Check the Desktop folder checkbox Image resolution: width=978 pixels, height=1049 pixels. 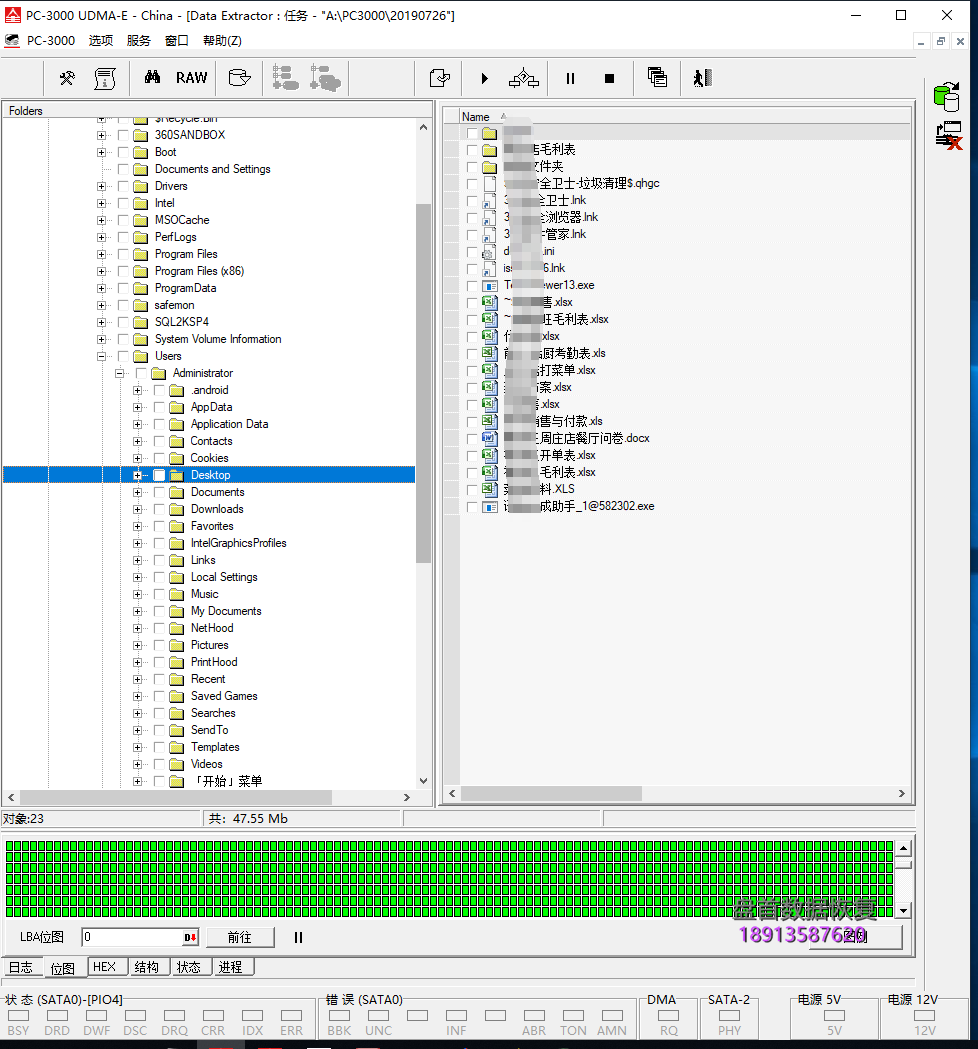(159, 475)
